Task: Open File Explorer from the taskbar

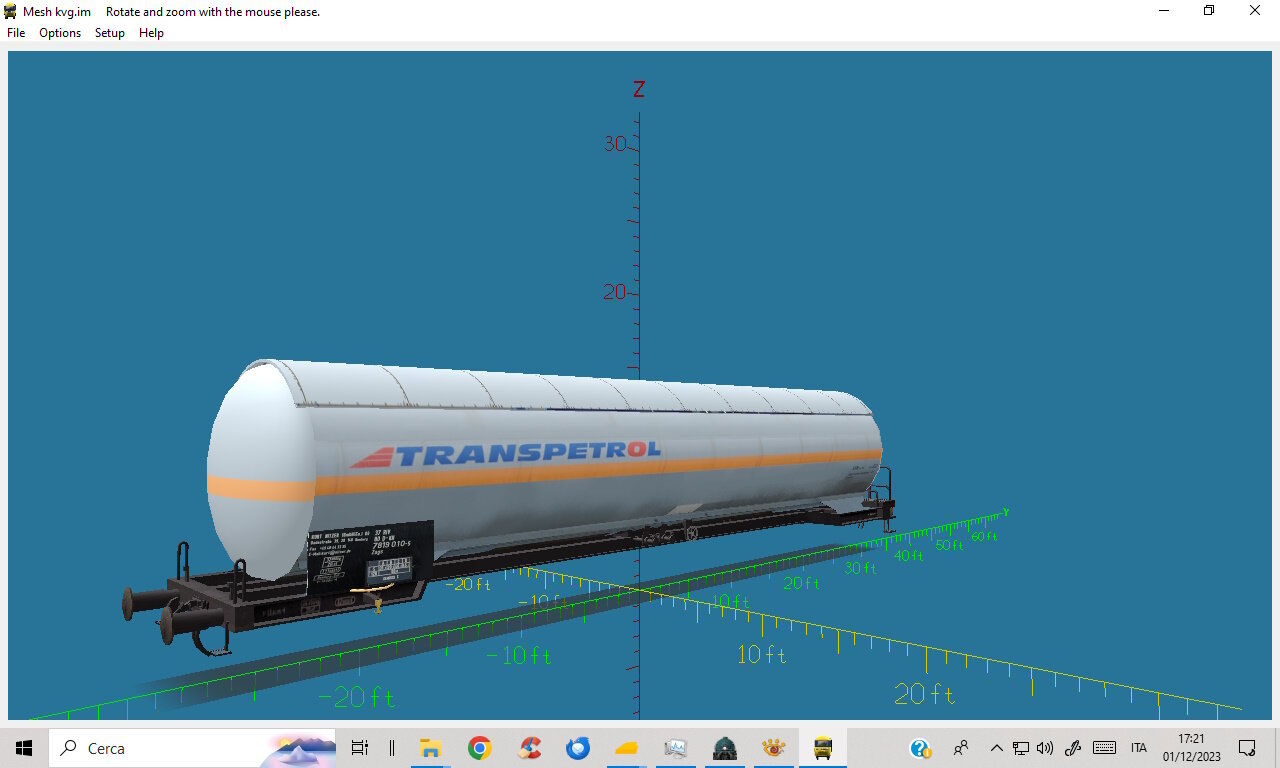Action: (431, 748)
